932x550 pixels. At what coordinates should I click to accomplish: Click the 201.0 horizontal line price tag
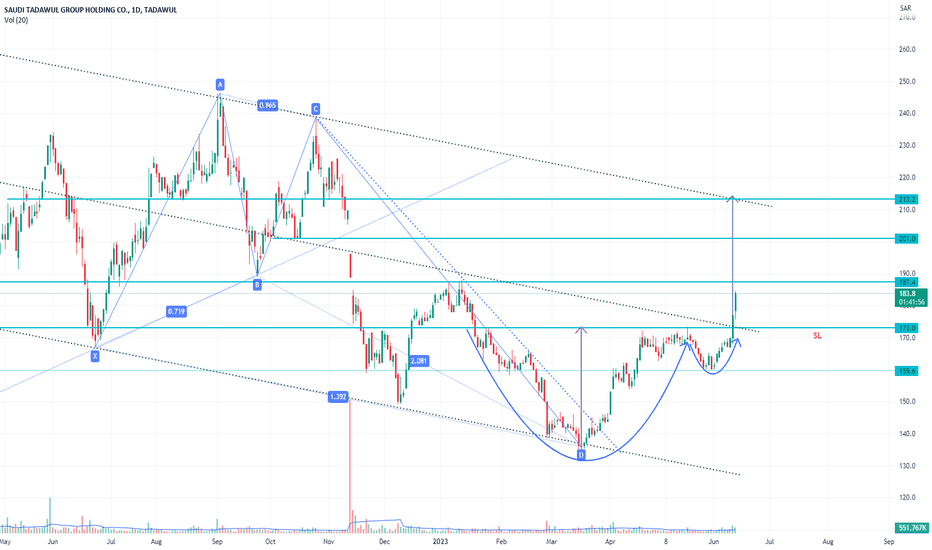coord(908,238)
